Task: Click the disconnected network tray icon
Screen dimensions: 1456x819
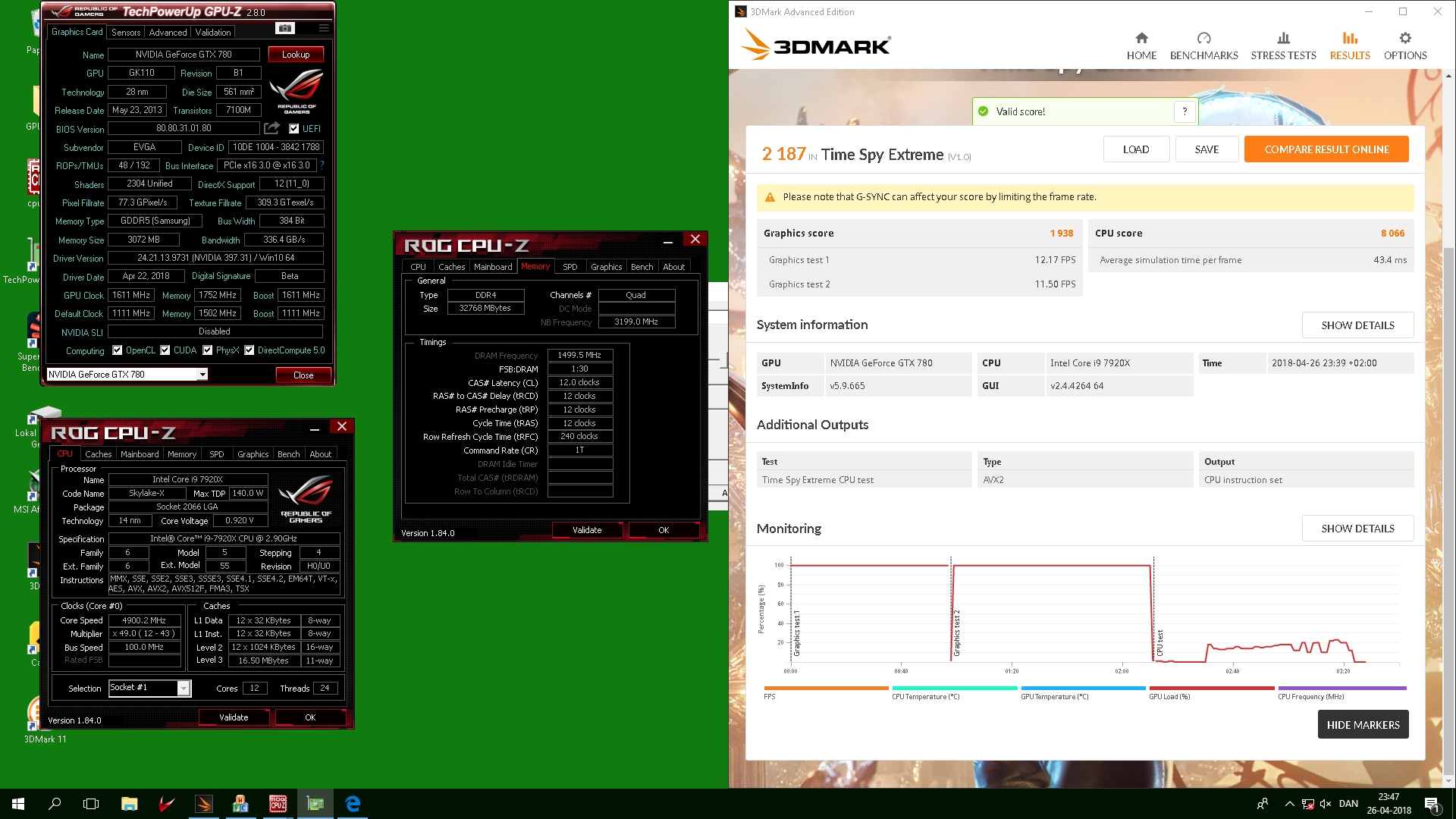Action: pos(1307,804)
